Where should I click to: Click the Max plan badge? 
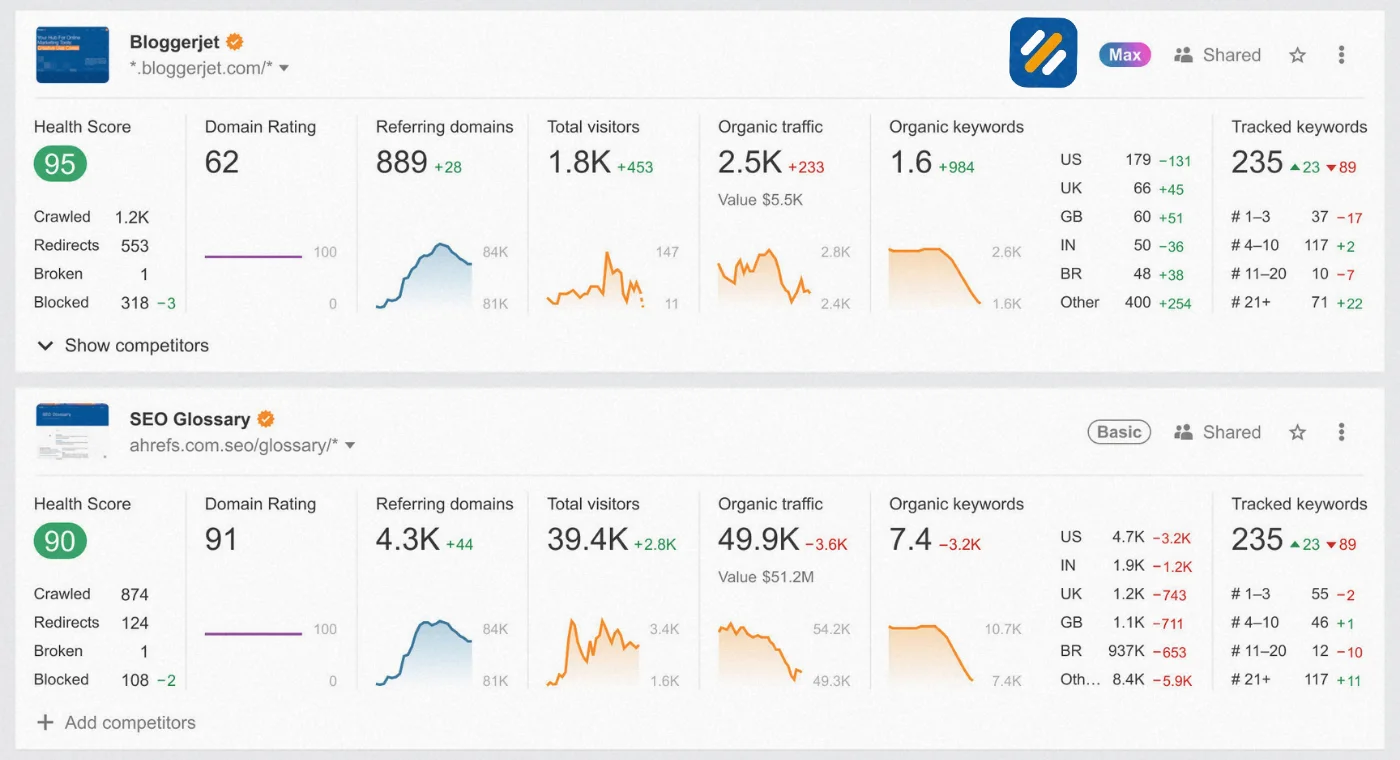pyautogui.click(x=1125, y=55)
